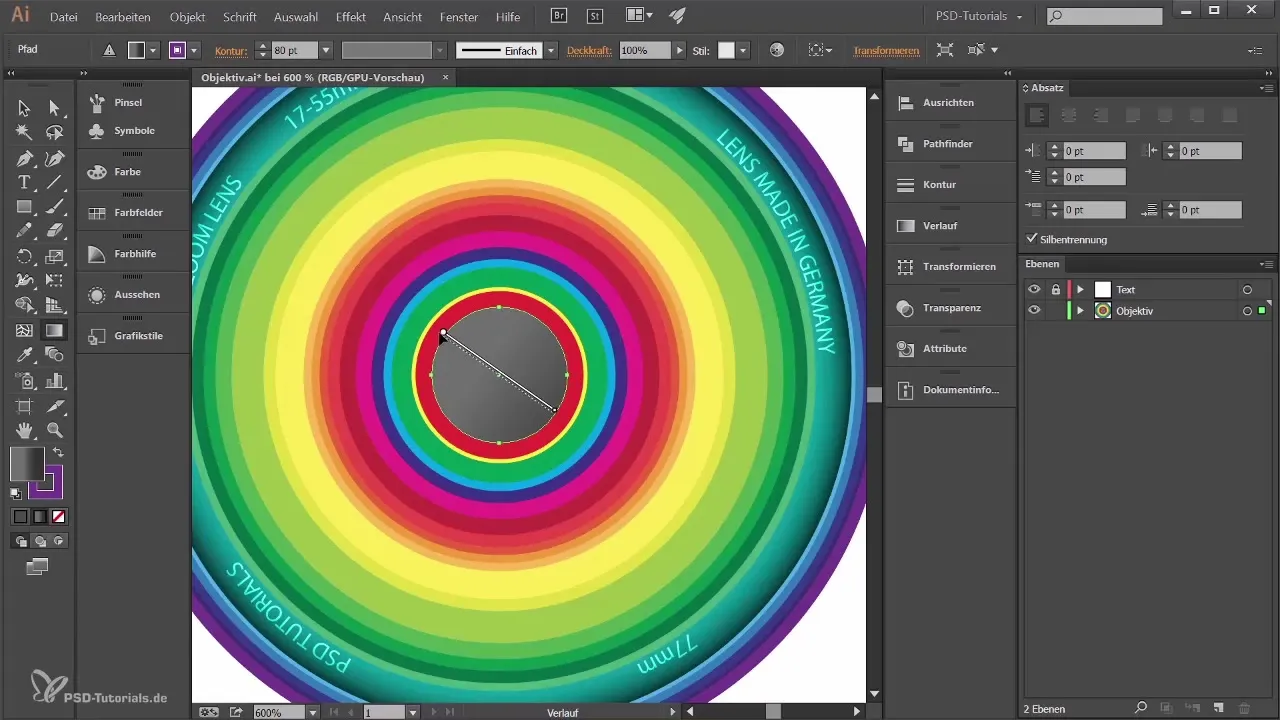Open the Effekt menu
Viewport: 1280px width, 720px height.
click(x=351, y=17)
